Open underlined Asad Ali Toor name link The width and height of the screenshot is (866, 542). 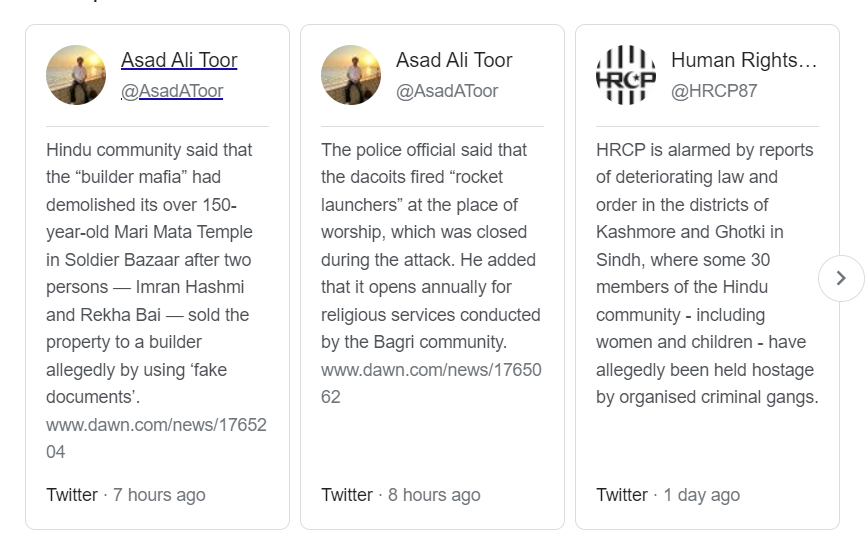click(179, 60)
